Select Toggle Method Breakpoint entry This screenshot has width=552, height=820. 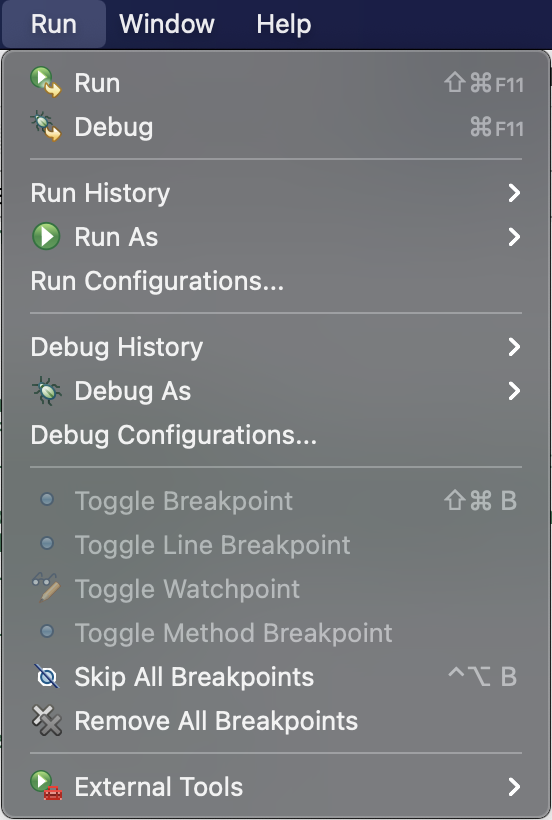point(276,633)
